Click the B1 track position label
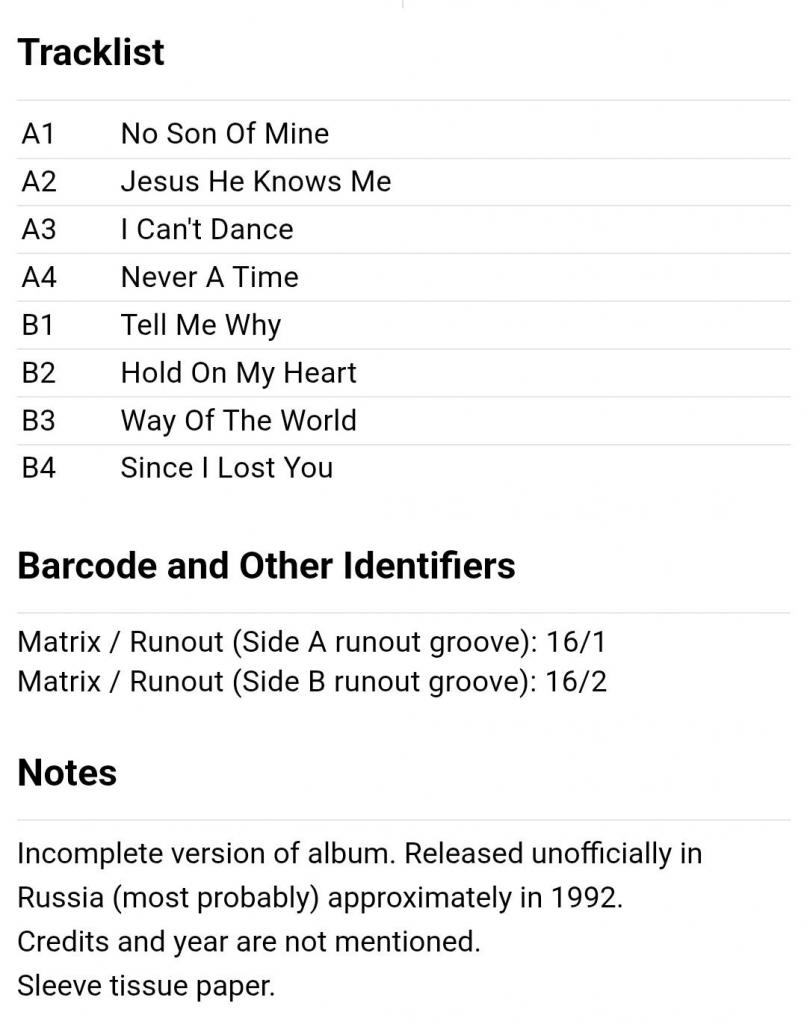 tap(39, 325)
